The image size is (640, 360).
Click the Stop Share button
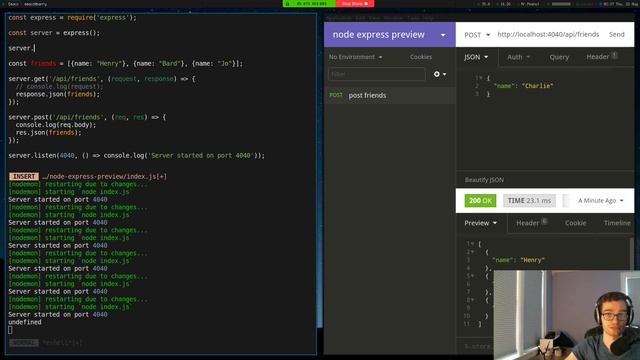click(355, 4)
